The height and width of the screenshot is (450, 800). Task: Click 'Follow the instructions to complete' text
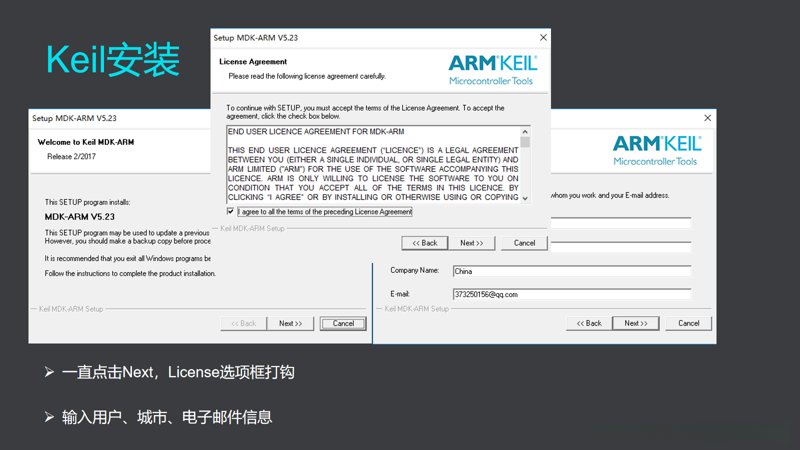130,273
